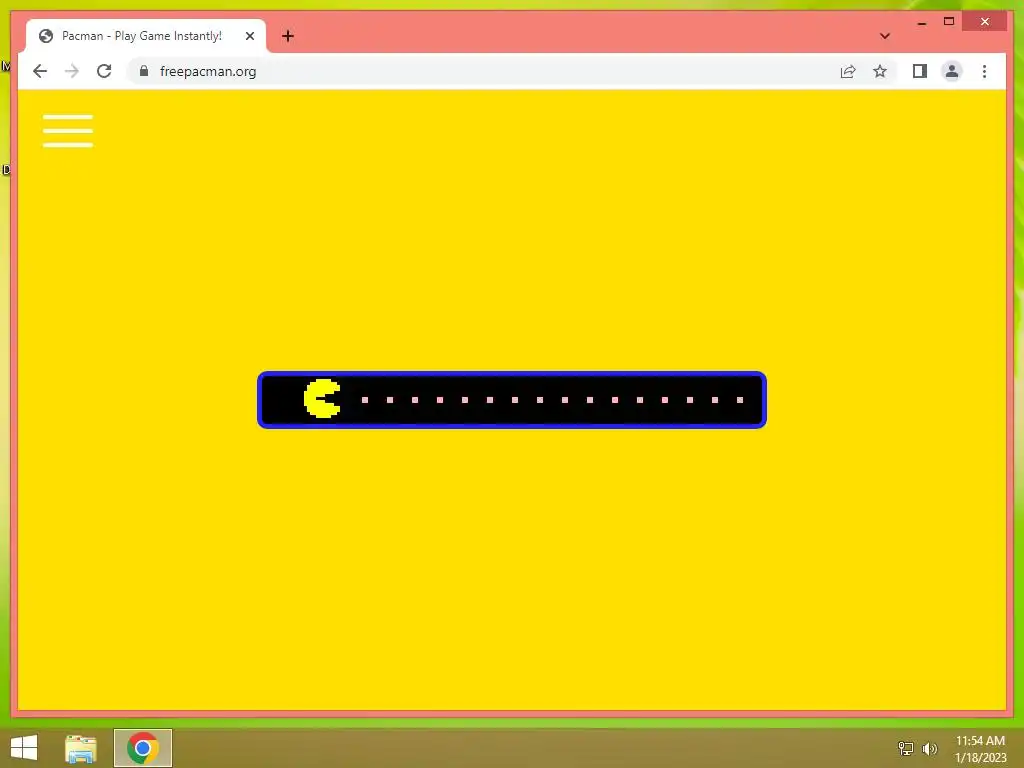
Task: Select the Pacman - Play Game Instantly tab
Action: pos(146,36)
